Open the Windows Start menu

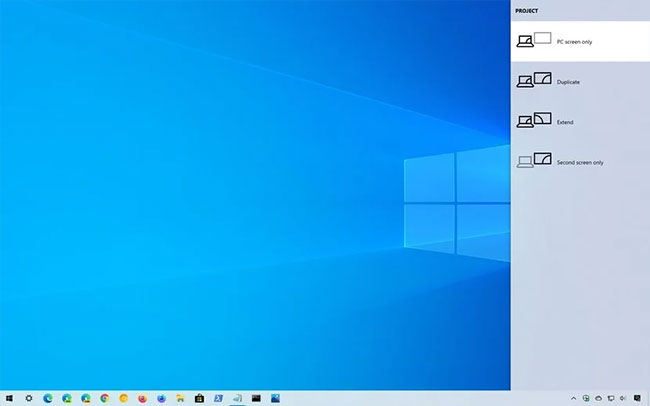(x=9, y=399)
